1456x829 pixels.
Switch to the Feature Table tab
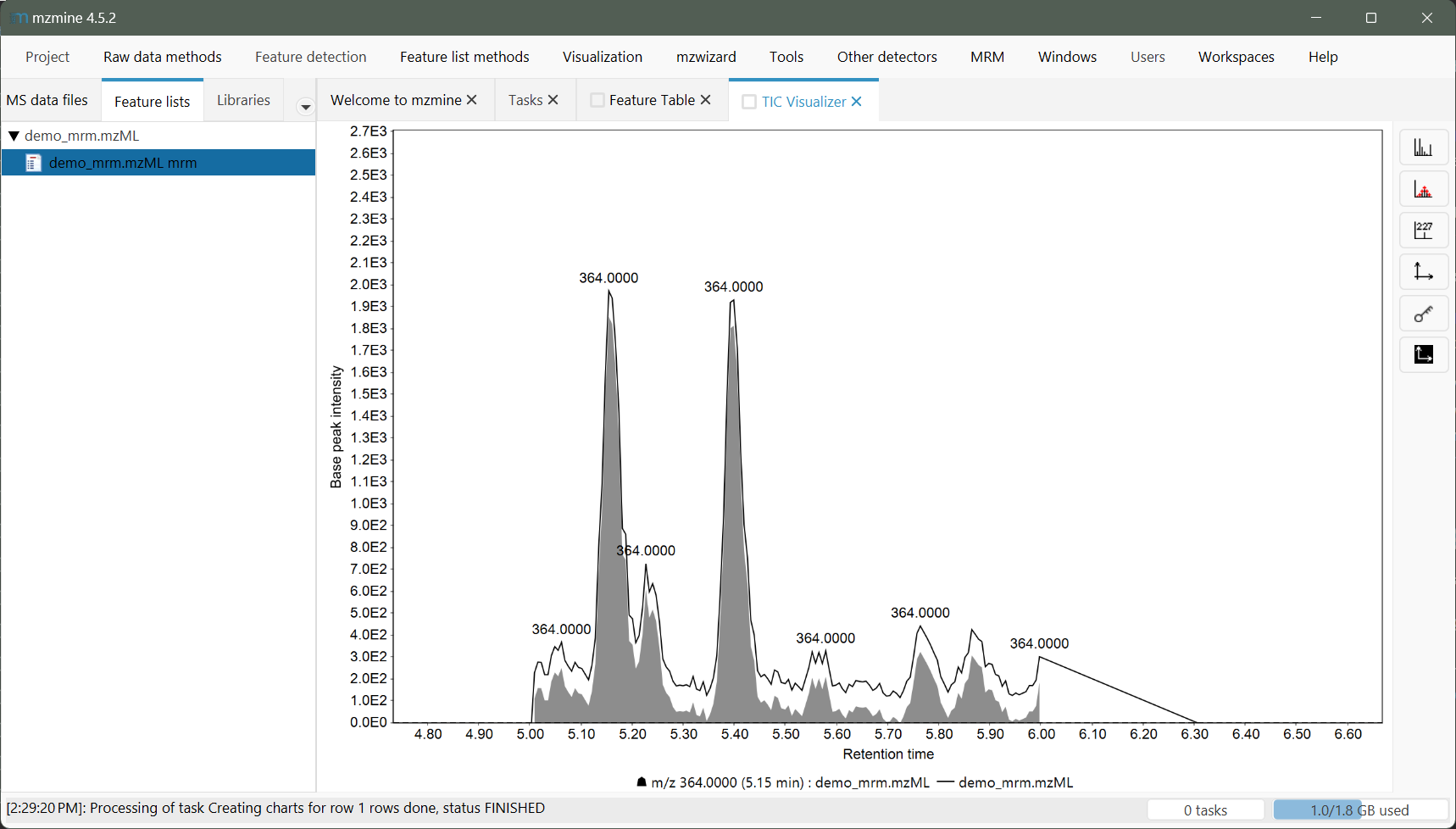(x=652, y=100)
